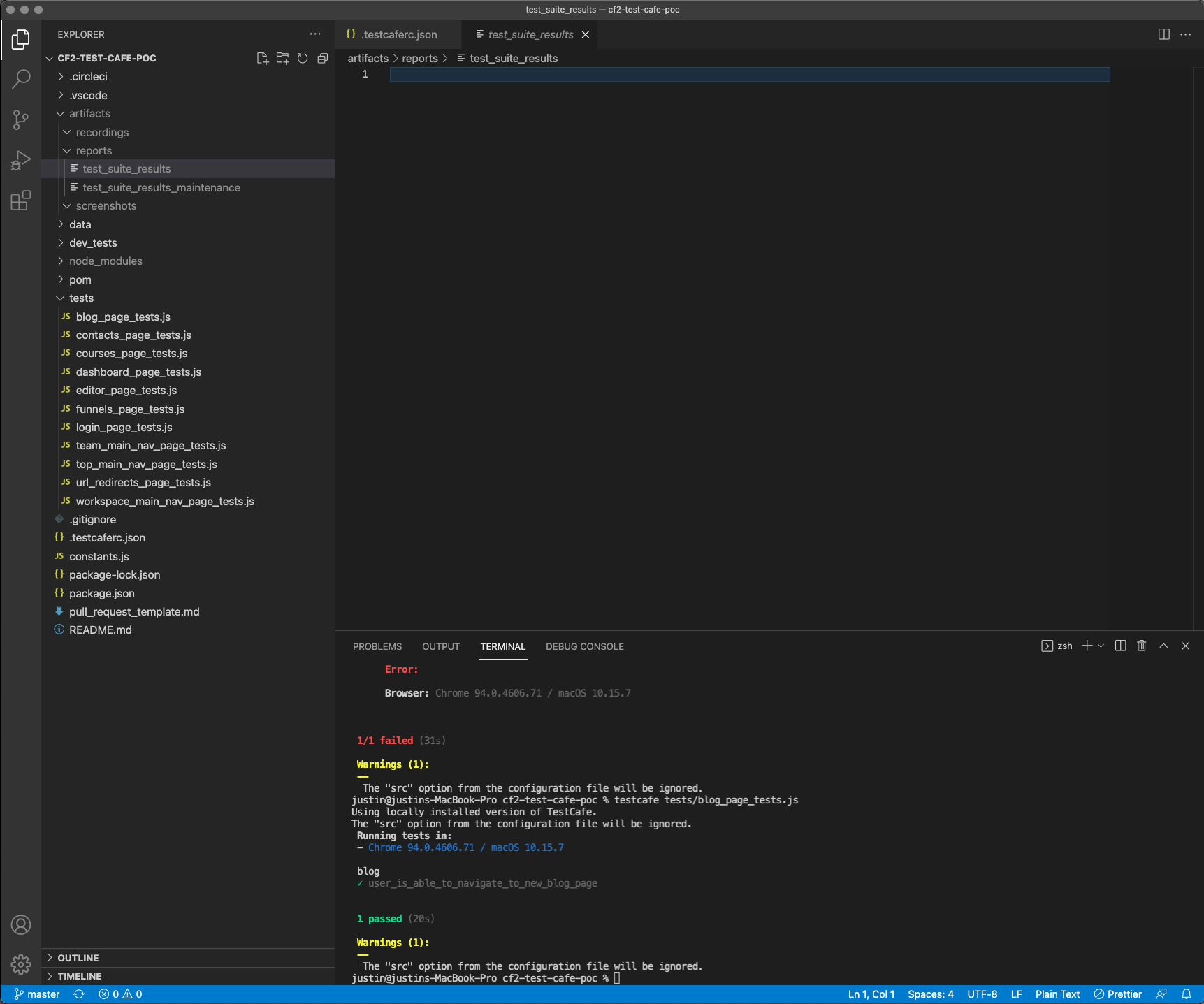This screenshot has height=1004, width=1204.
Task: Open the Search view in activity bar
Action: coord(21,79)
